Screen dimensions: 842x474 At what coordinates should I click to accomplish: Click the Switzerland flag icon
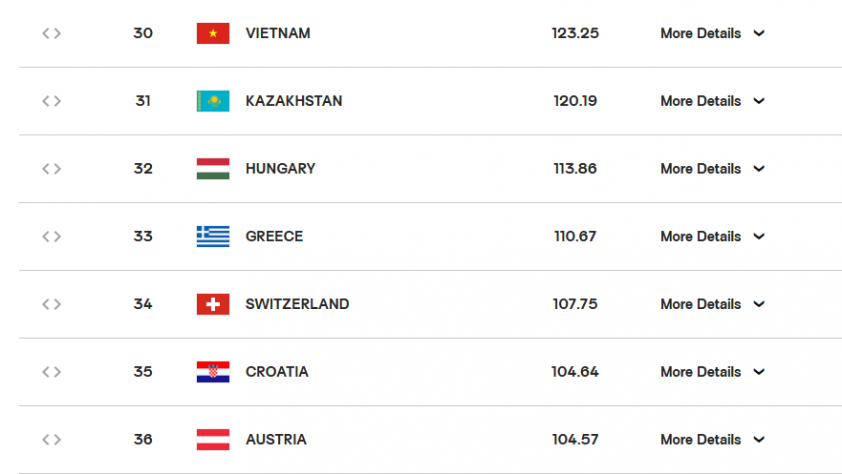tap(213, 304)
